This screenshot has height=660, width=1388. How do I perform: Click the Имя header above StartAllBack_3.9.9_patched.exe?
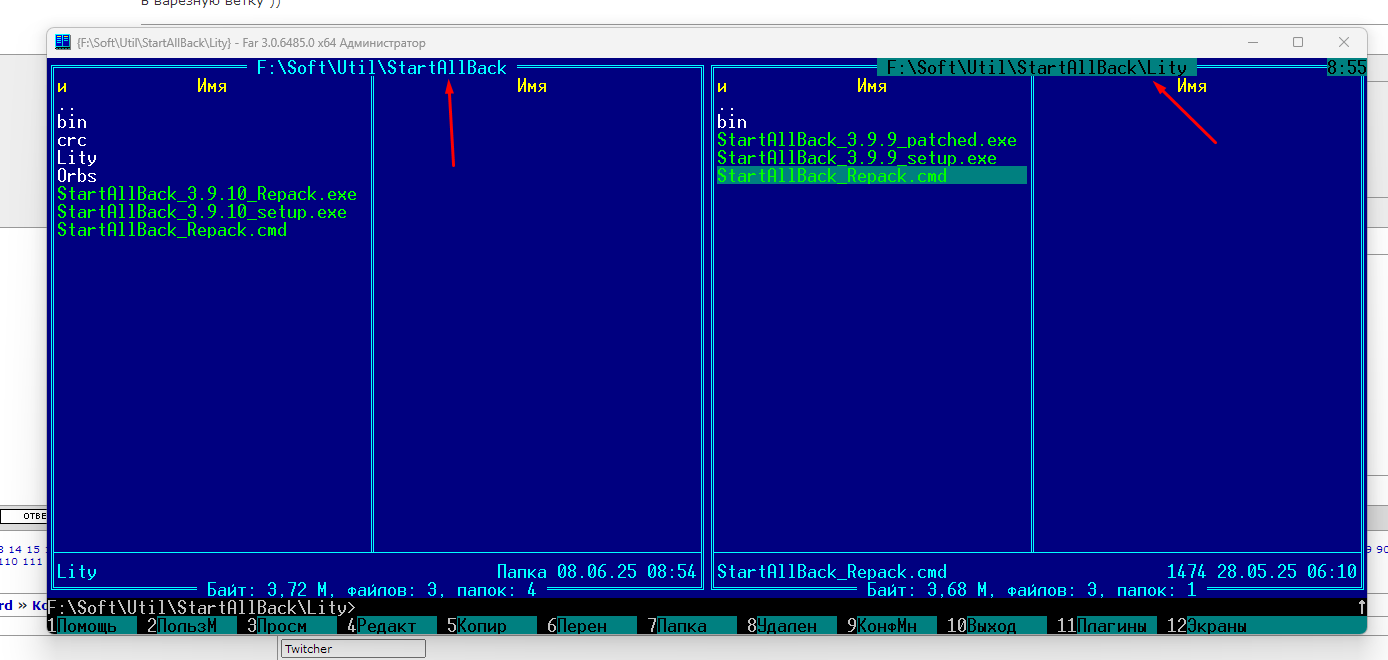click(x=872, y=87)
